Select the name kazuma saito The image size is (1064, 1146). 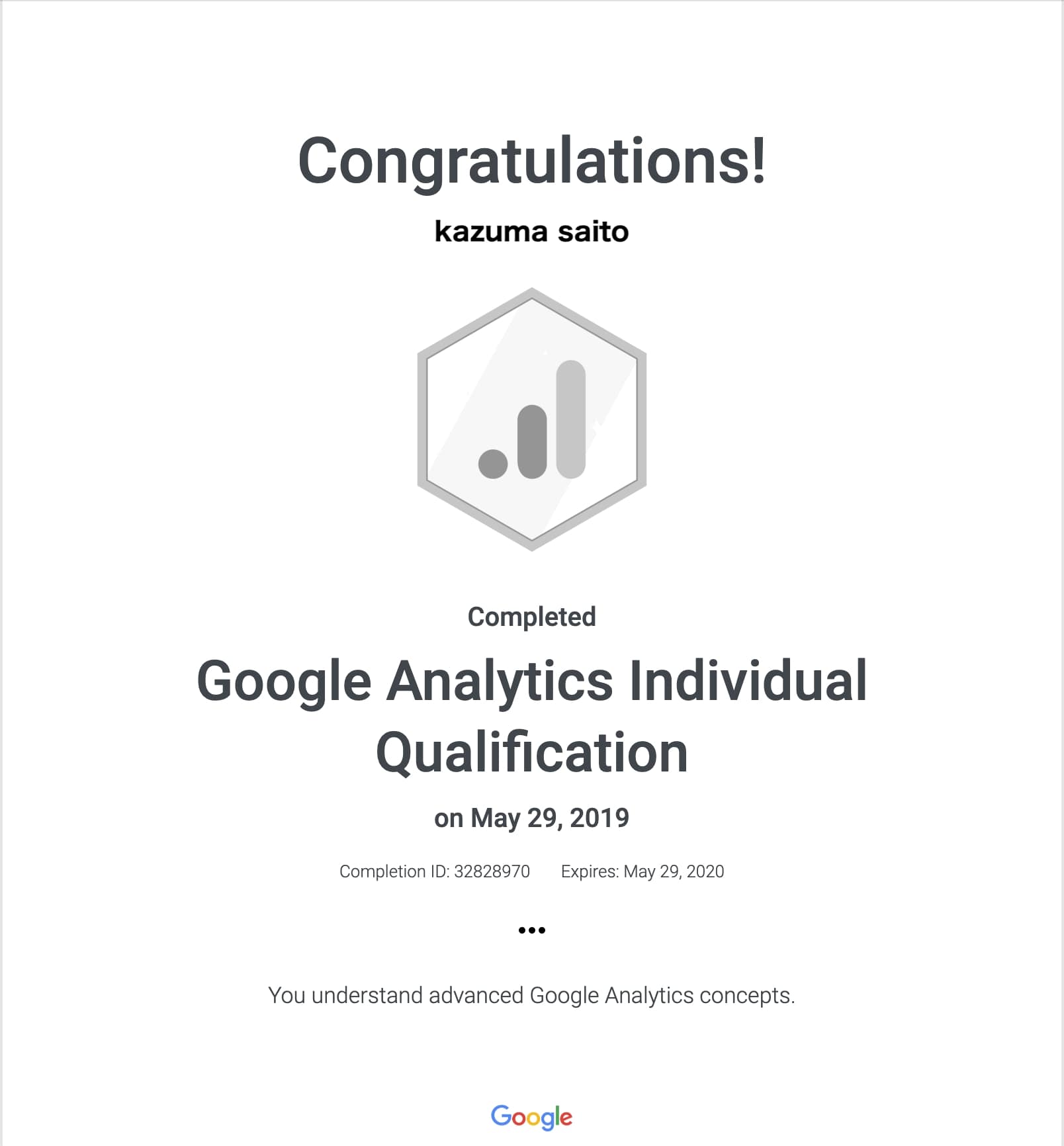[x=531, y=232]
